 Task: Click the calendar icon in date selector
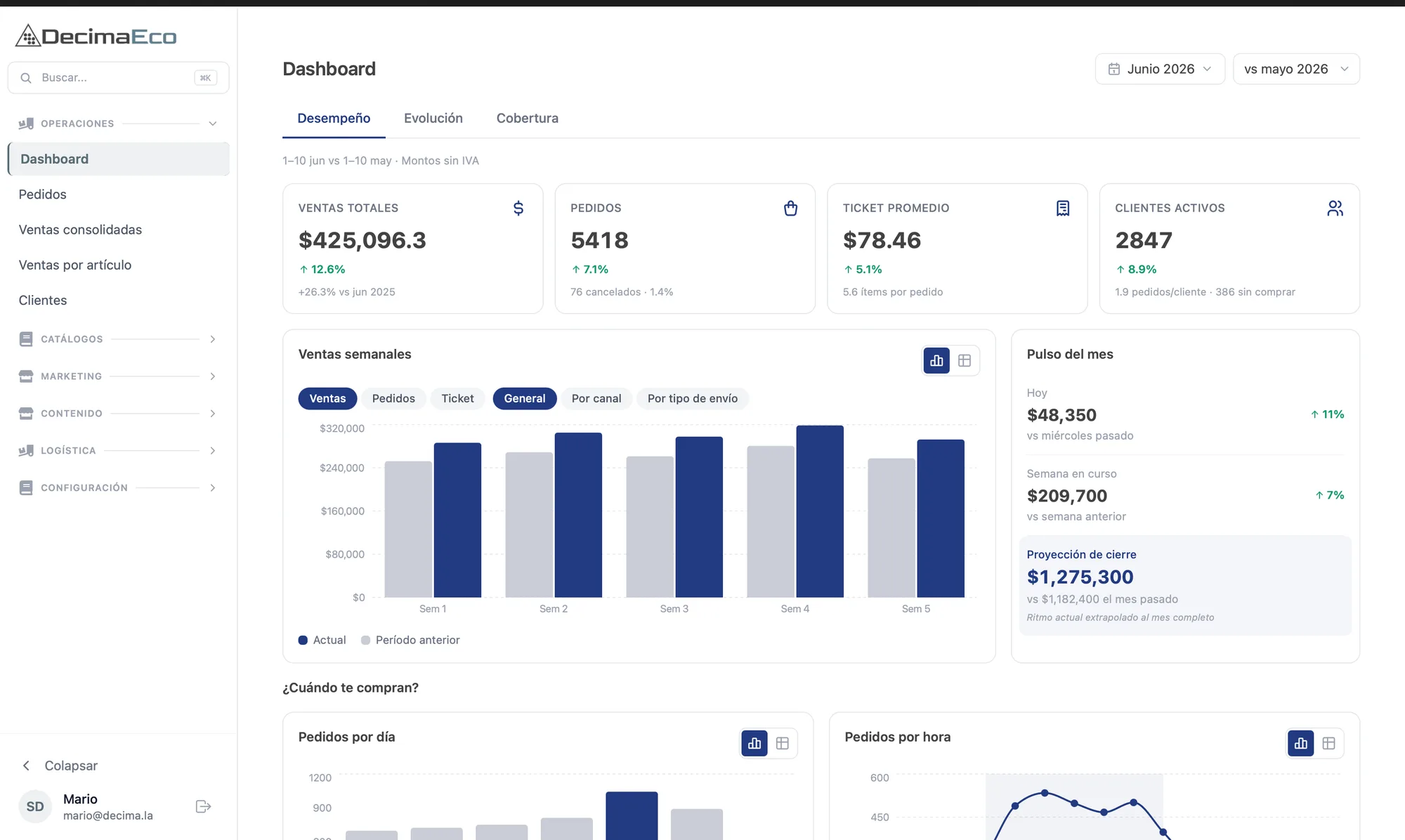(x=1114, y=69)
